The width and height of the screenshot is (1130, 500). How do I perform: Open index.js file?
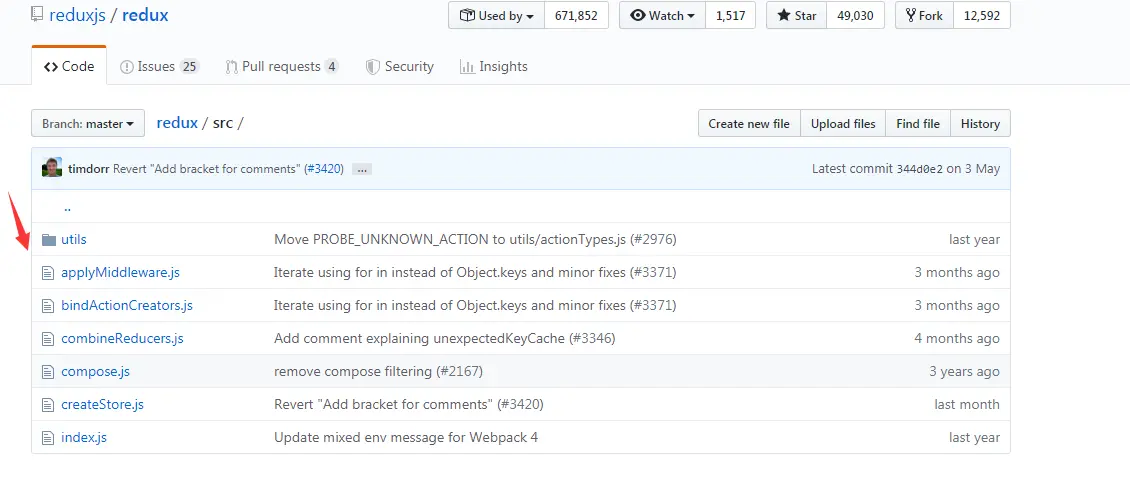[84, 437]
